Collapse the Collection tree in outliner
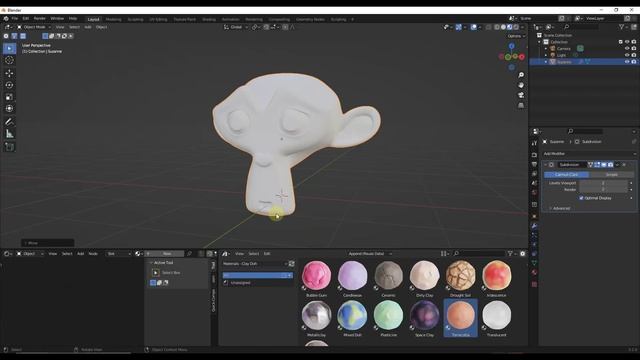The height and width of the screenshot is (360, 640). 539,42
